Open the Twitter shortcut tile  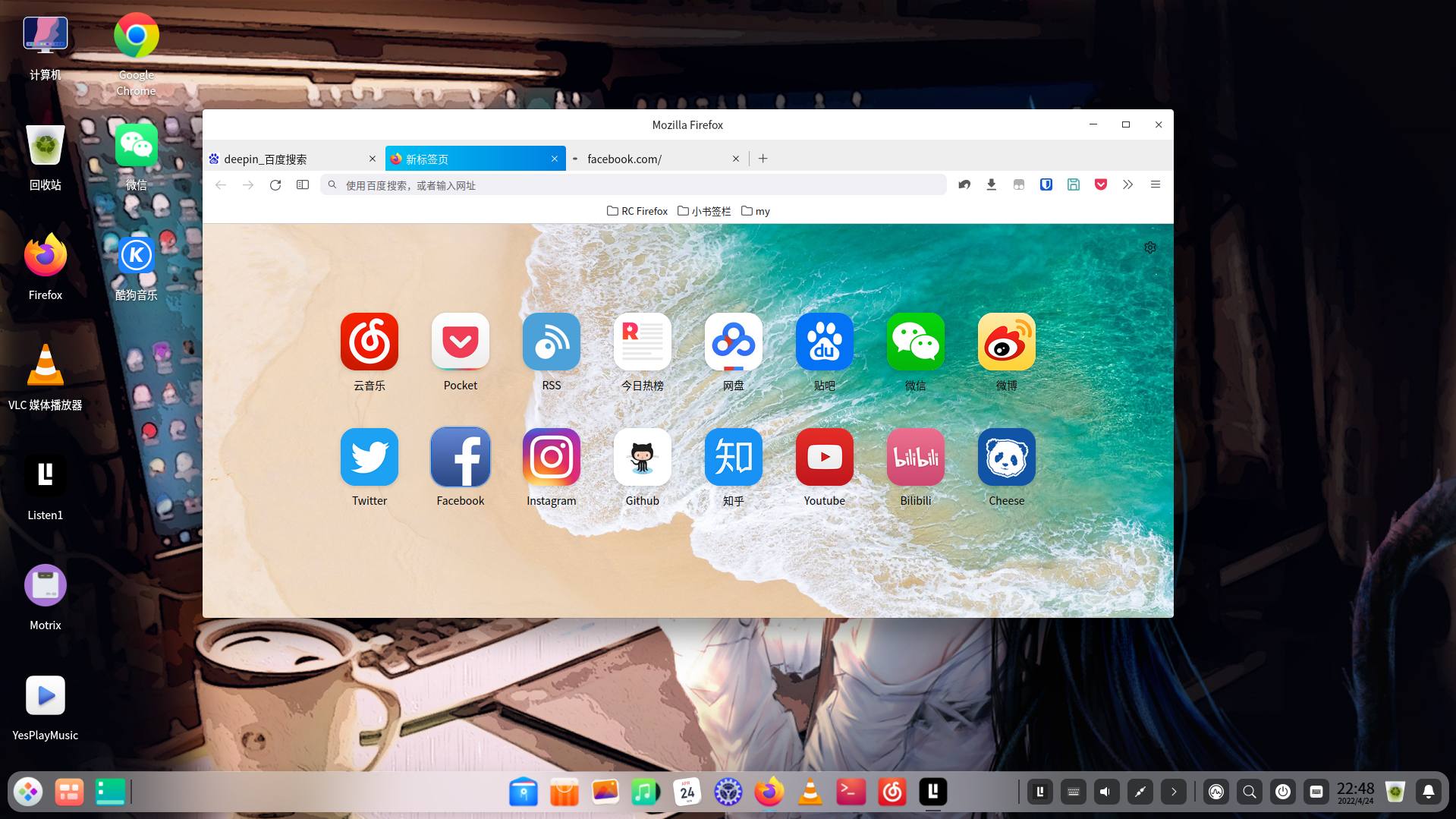(370, 457)
